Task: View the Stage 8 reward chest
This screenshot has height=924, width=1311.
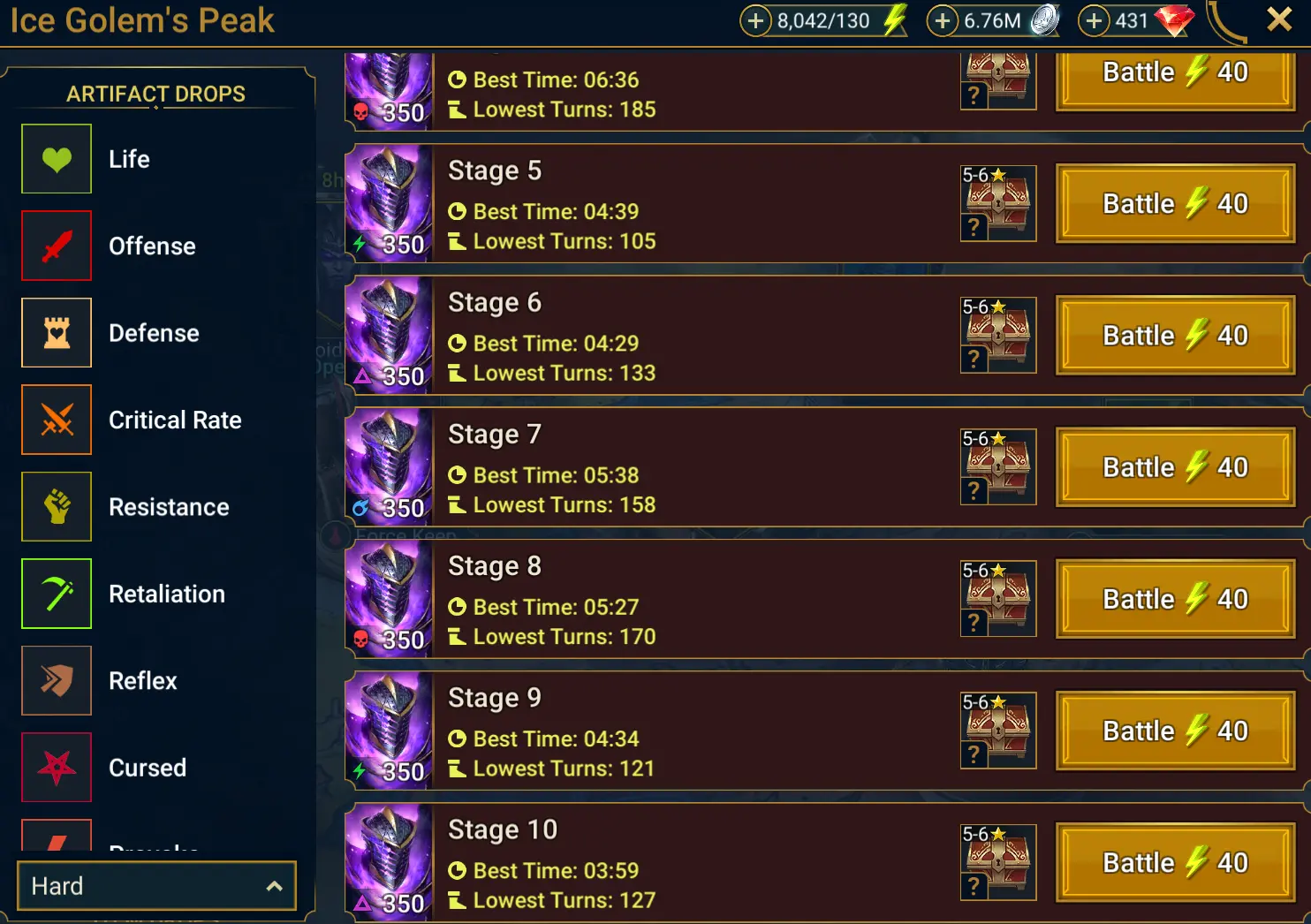Action: point(998,599)
